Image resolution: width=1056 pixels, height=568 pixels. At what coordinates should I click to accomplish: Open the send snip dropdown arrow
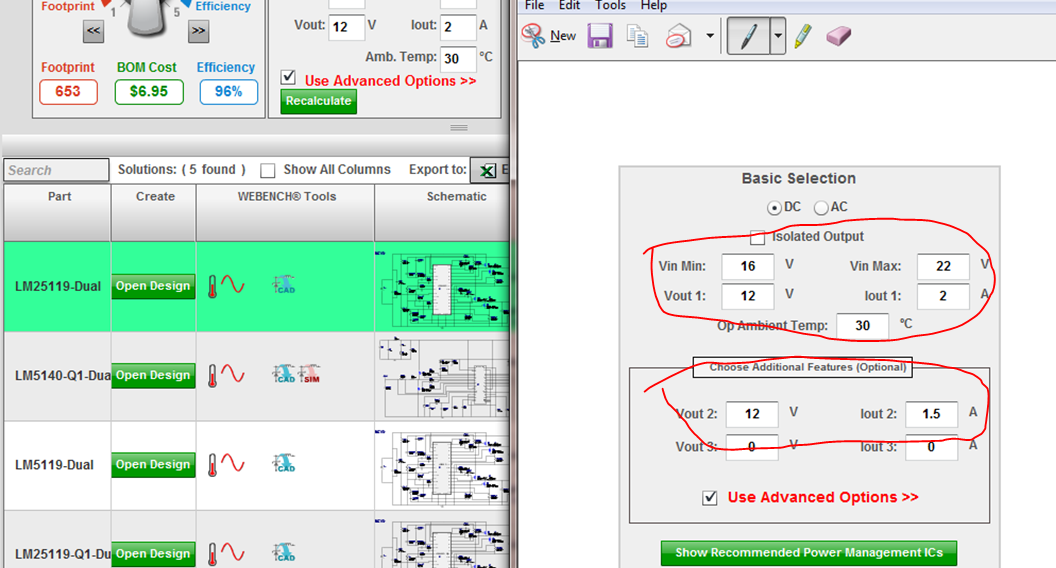tap(710, 36)
